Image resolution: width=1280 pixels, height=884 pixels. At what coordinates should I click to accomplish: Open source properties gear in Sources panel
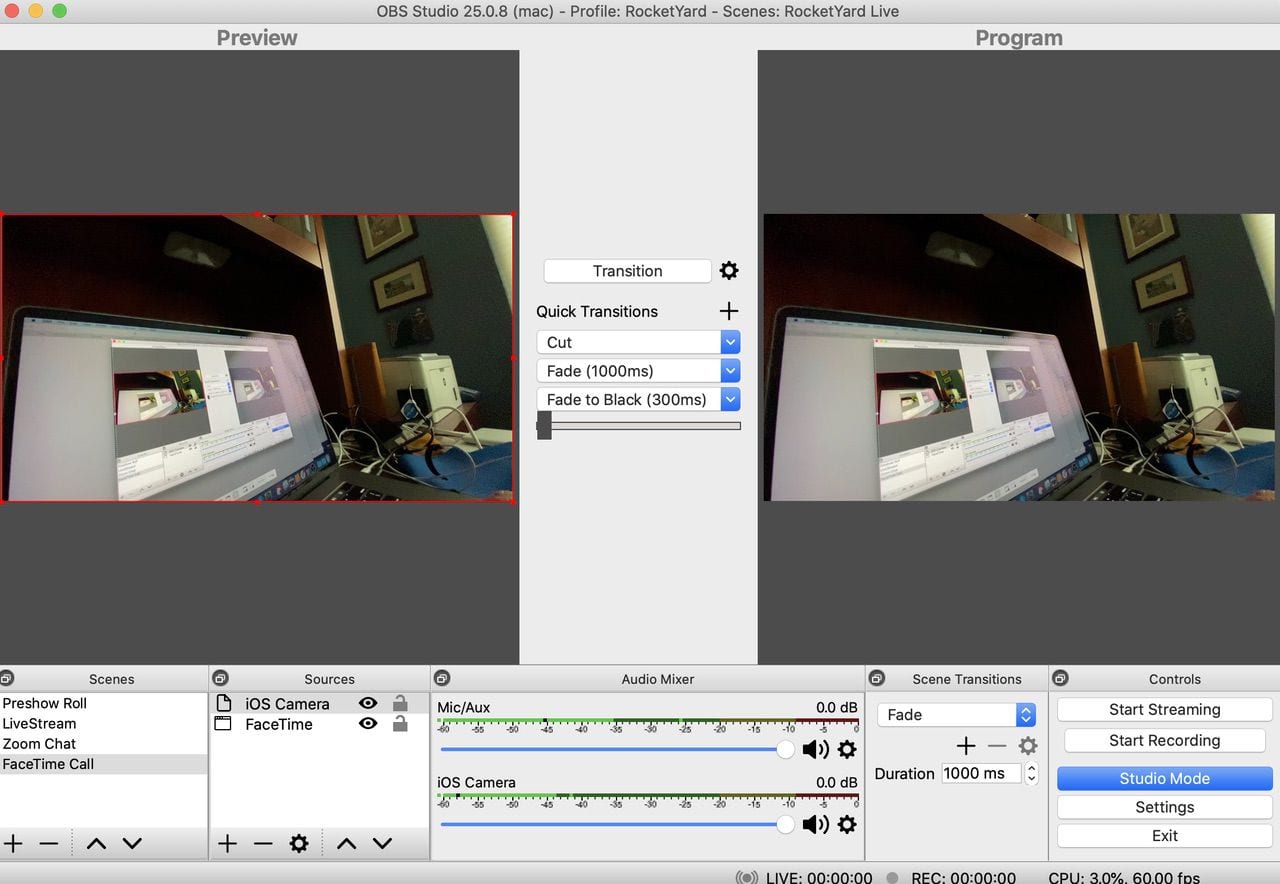coord(298,844)
